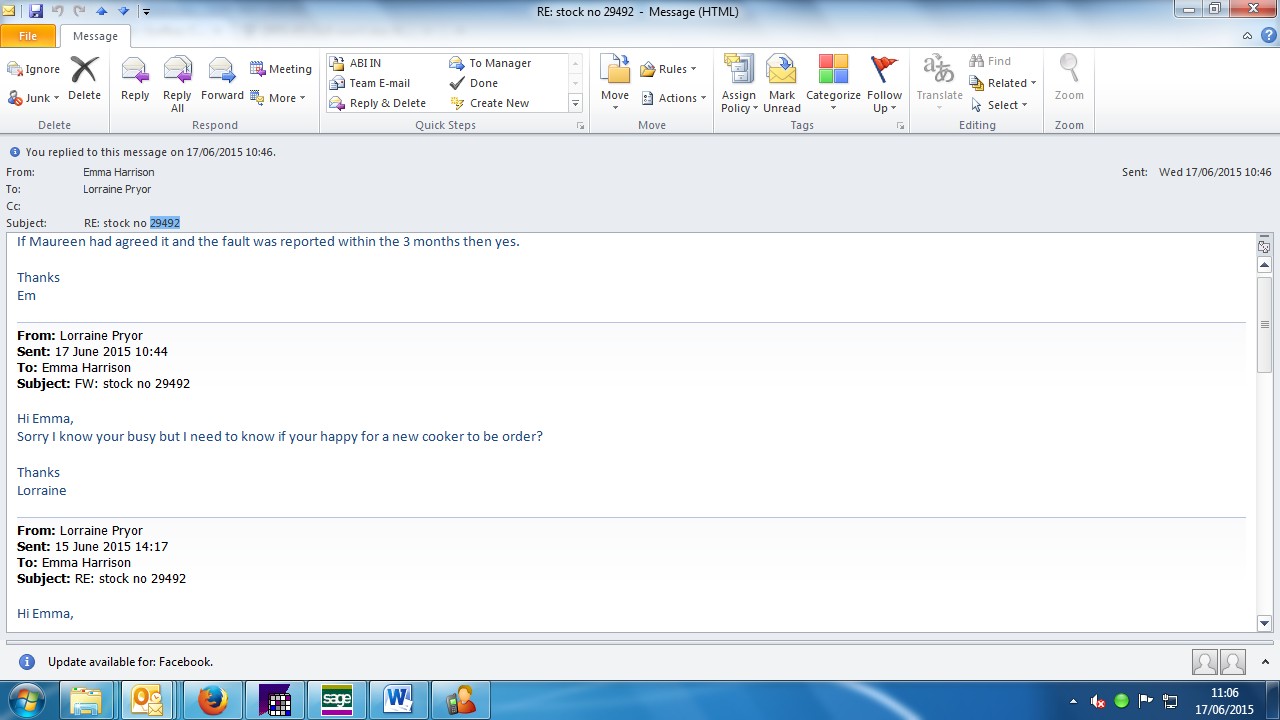Open the Categorize color squares menu

click(x=833, y=83)
